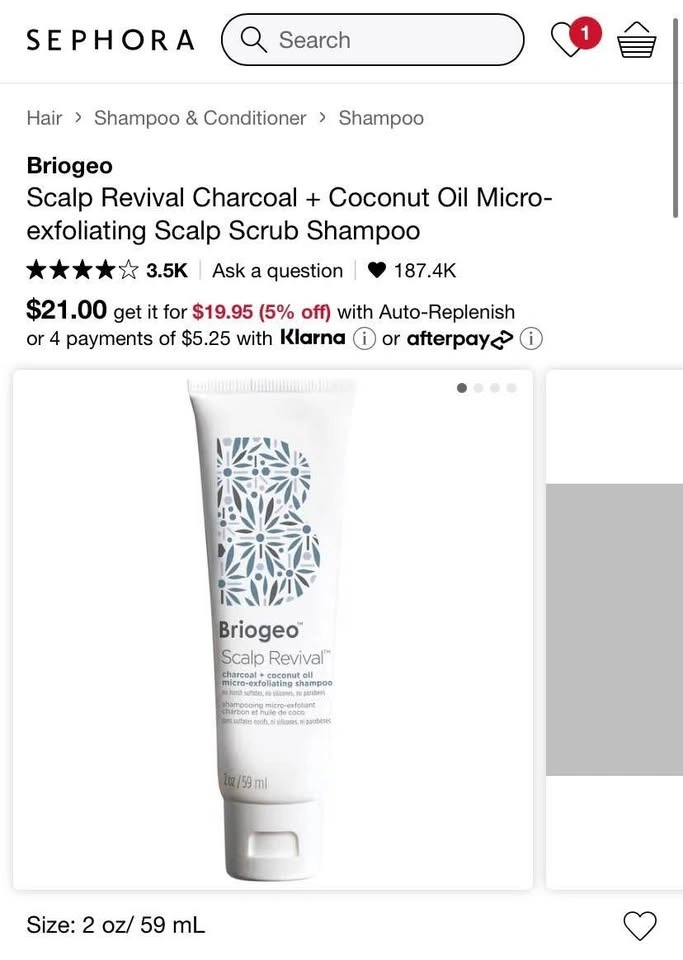This screenshot has width=683, height=960.
Task: Toggle the heart favorite beside Size
Action: [640, 925]
